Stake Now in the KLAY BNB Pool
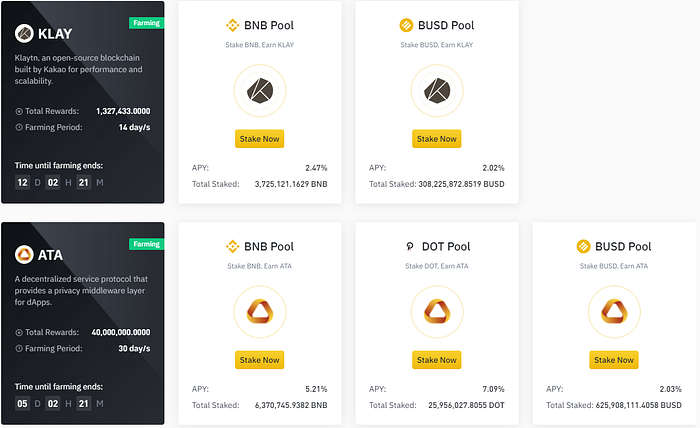 click(x=259, y=139)
